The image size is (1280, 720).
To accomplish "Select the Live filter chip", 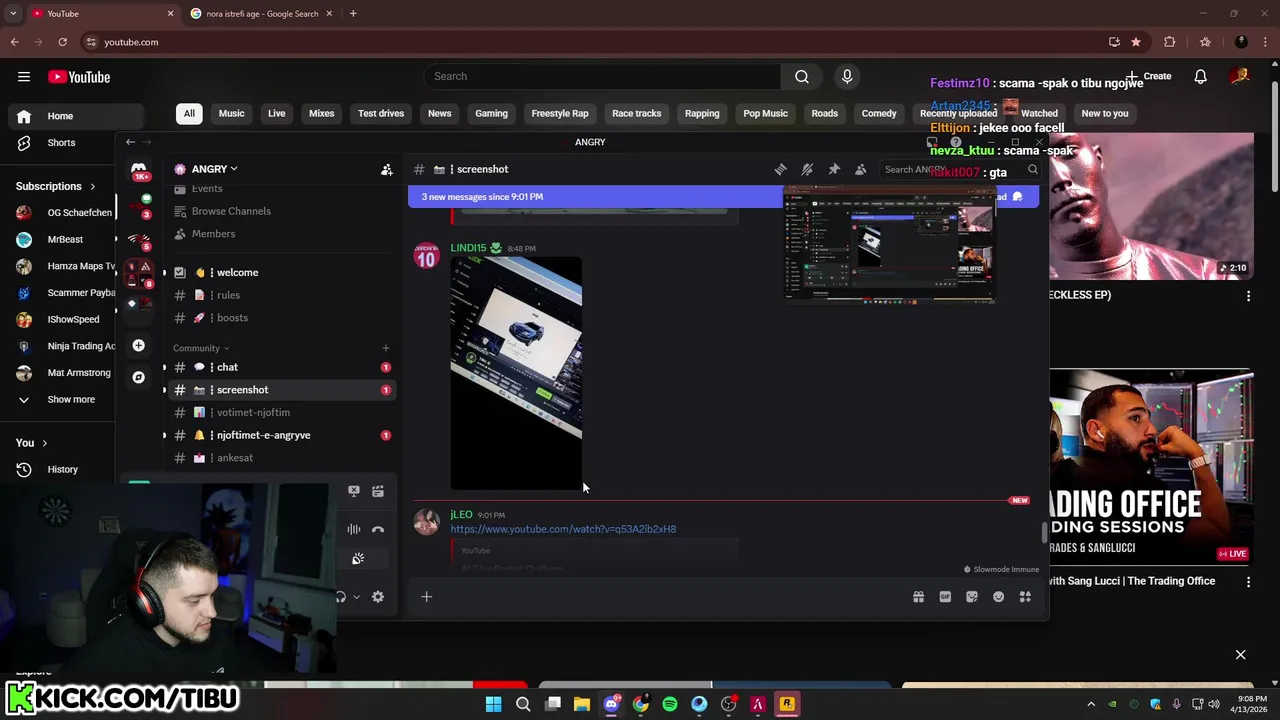I will [277, 113].
